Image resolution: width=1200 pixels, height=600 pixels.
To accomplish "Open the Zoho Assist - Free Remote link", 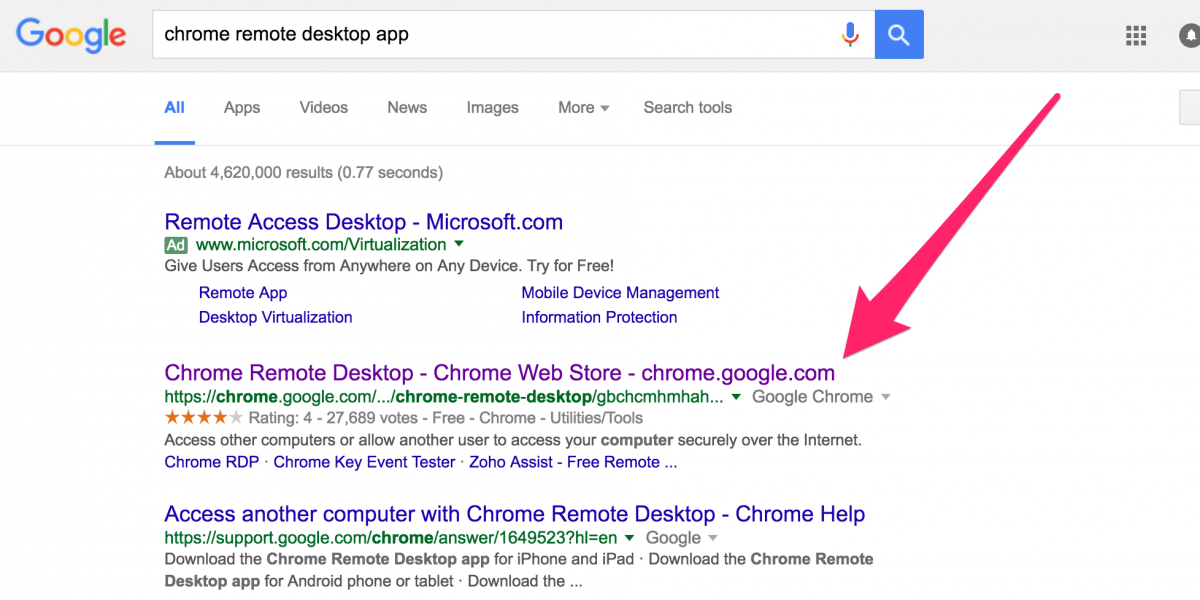I will [573, 462].
